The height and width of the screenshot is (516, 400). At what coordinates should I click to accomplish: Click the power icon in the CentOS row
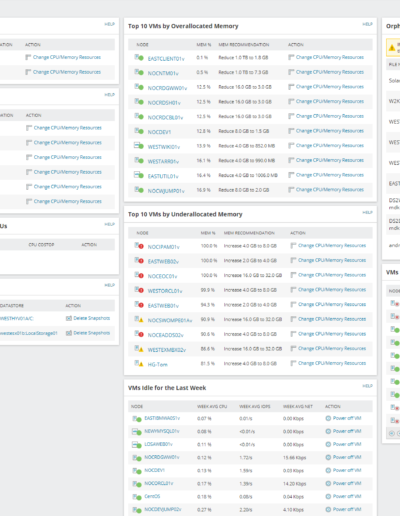tap(328, 496)
